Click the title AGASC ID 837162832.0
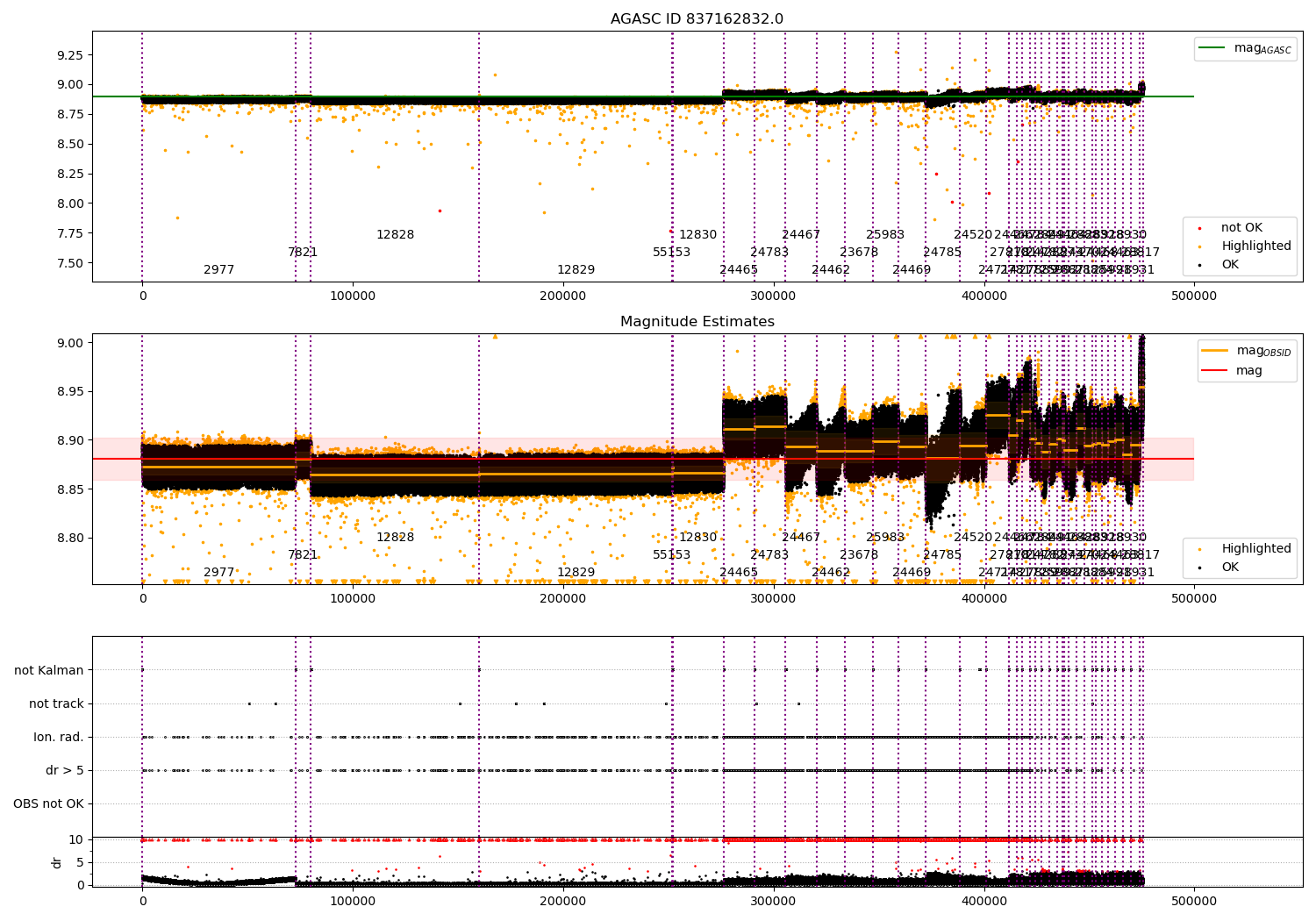This screenshot has height=921, width=1316. point(697,19)
